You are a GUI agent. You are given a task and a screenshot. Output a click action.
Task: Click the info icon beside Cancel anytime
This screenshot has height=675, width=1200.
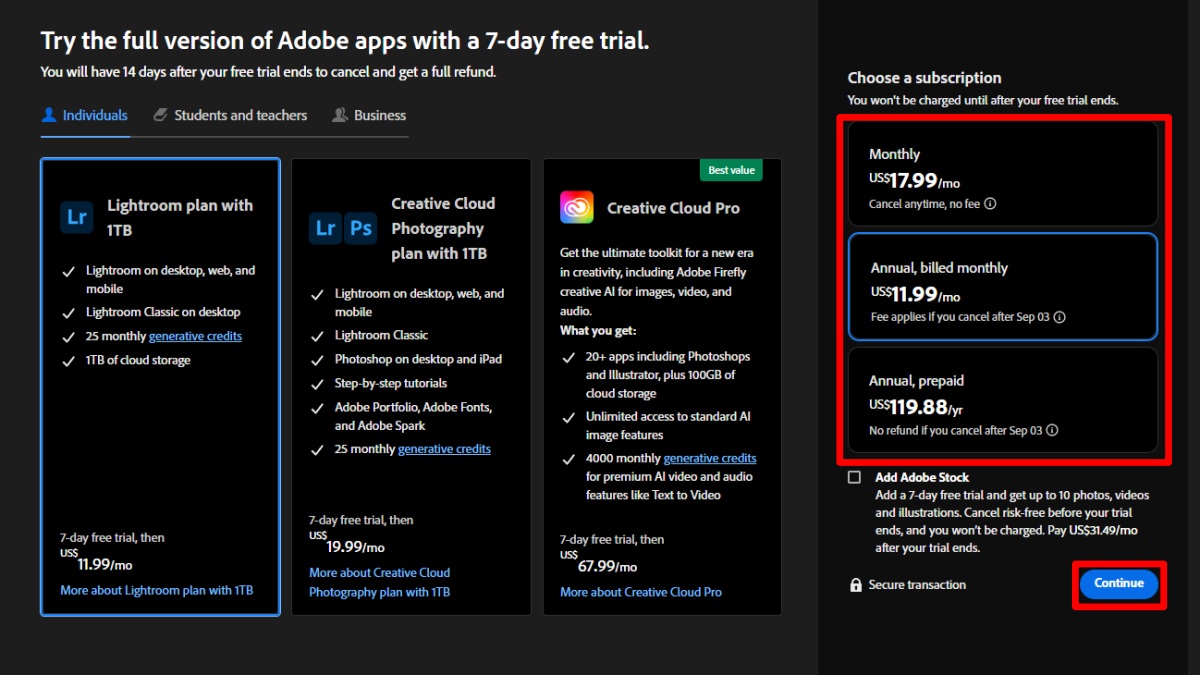[990, 204]
